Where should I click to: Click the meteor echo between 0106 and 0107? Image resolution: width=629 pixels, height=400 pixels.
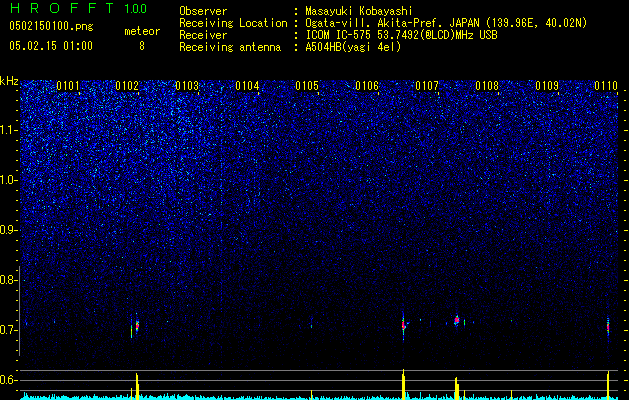pos(404,325)
